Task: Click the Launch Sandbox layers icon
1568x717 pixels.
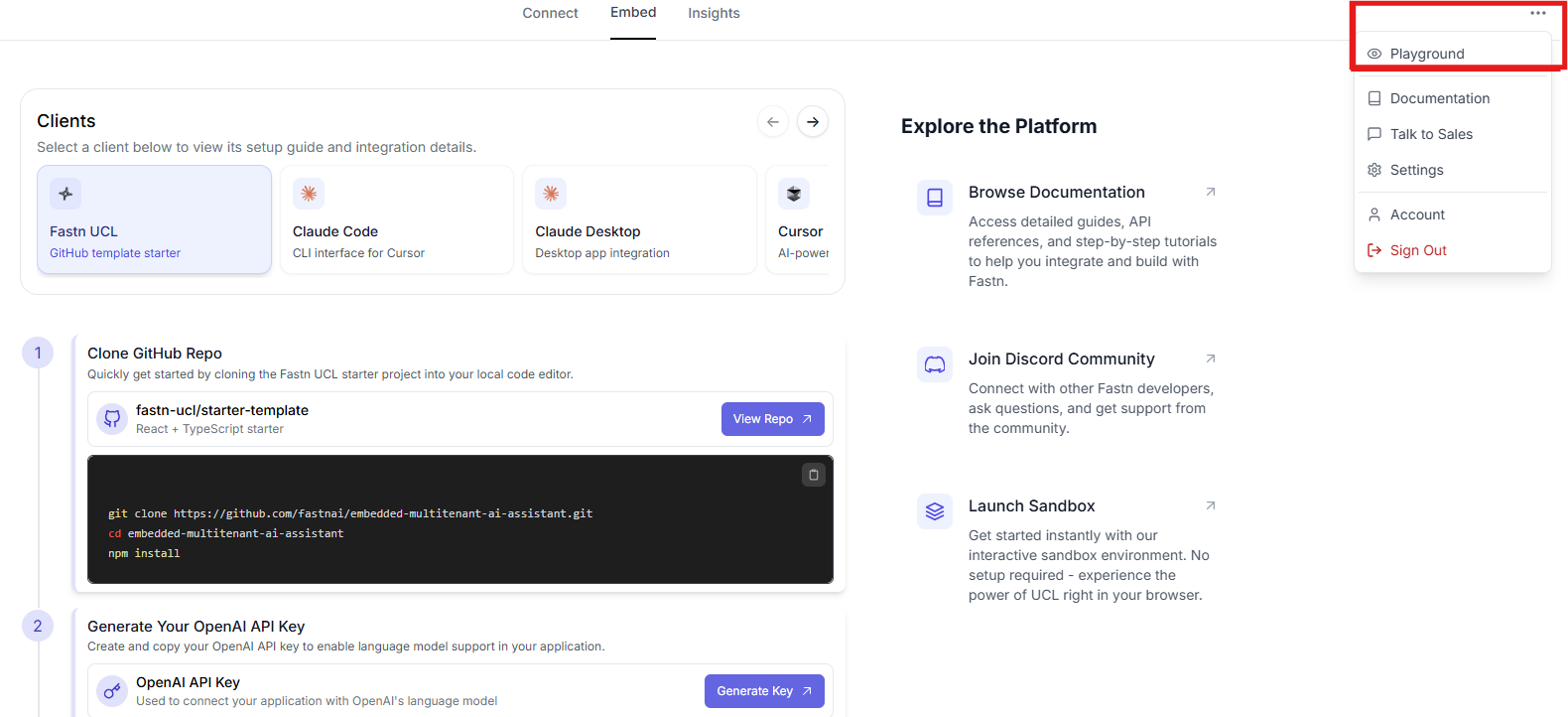Action: (x=935, y=511)
